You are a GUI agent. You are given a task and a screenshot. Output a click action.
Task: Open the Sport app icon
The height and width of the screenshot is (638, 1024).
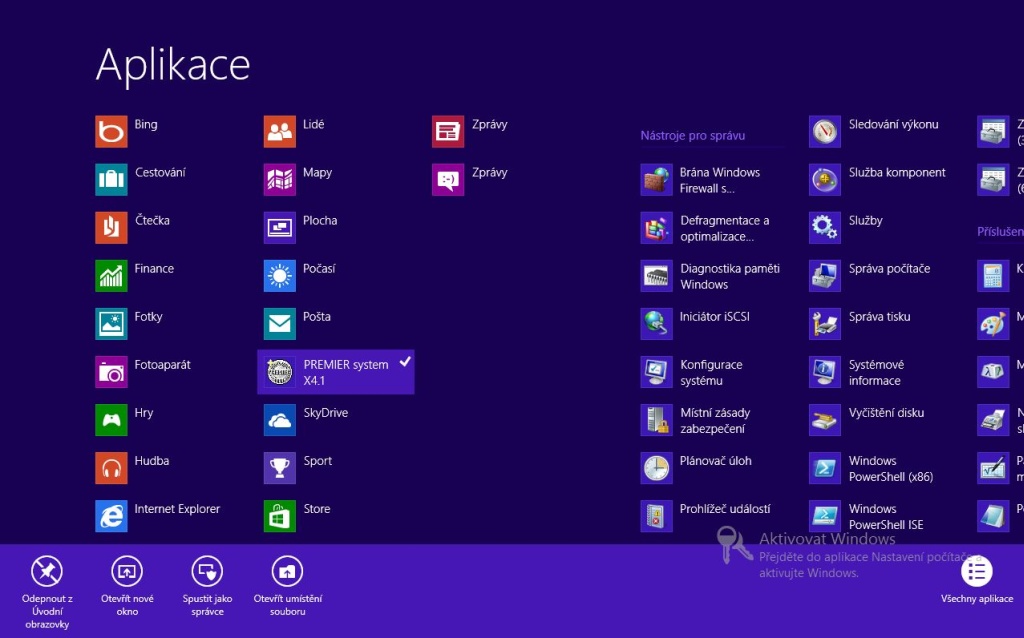tap(280, 468)
